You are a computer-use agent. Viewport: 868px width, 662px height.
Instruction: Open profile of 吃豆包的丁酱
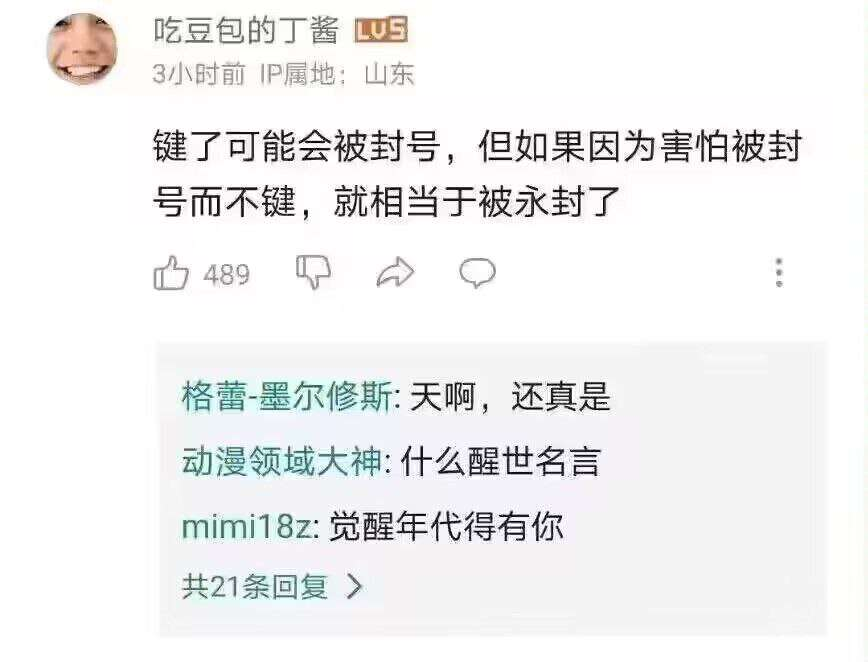coord(246,30)
